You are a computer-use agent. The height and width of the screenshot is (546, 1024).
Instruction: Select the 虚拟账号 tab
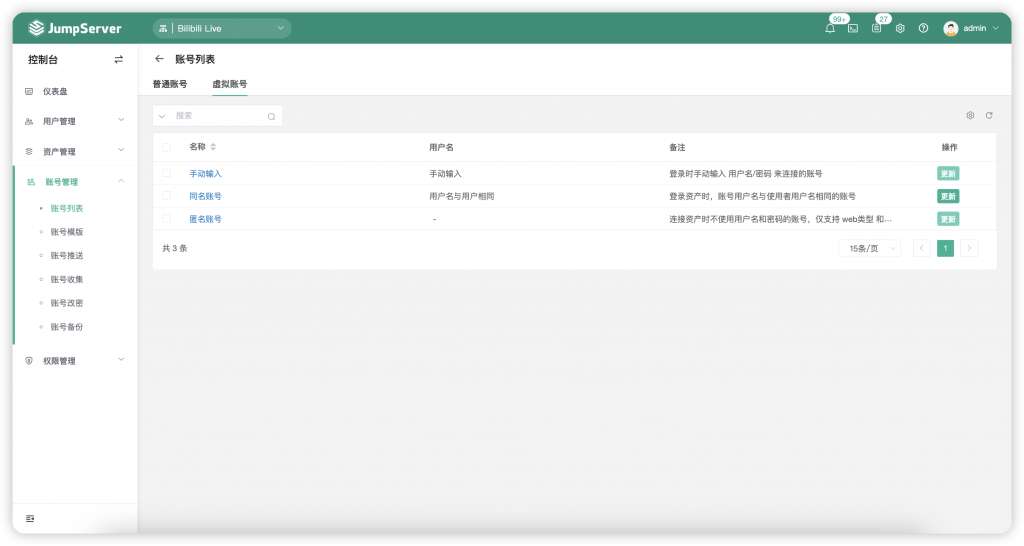click(230, 84)
